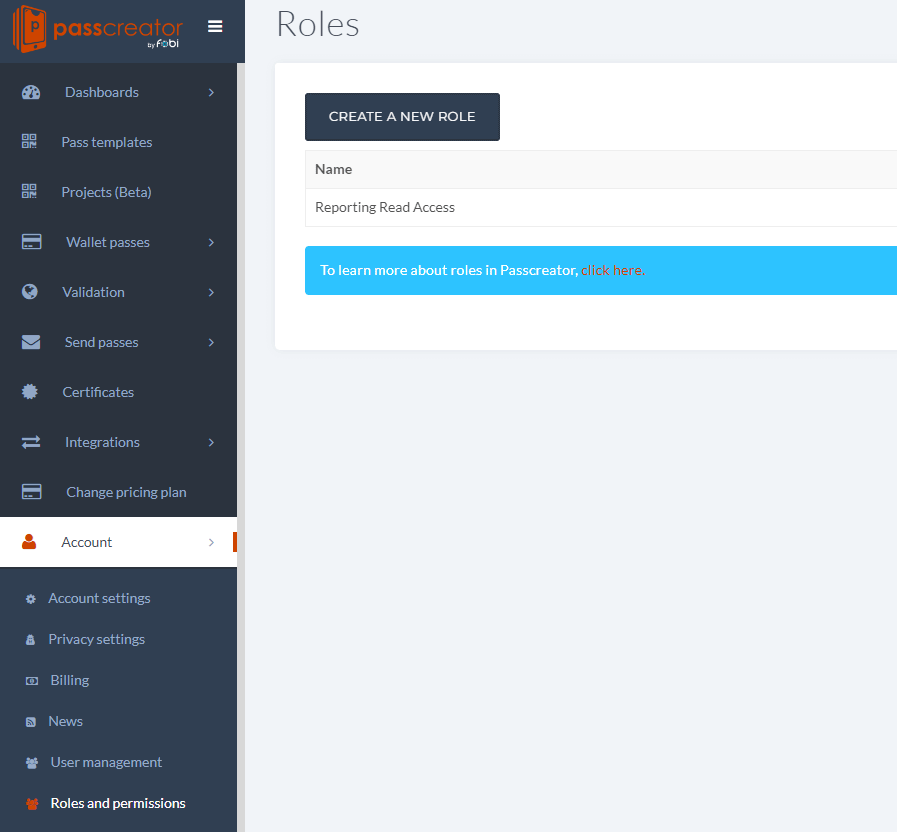Viewport: 897px width, 832px height.
Task: Expand the Validation chevron
Action: tap(211, 292)
